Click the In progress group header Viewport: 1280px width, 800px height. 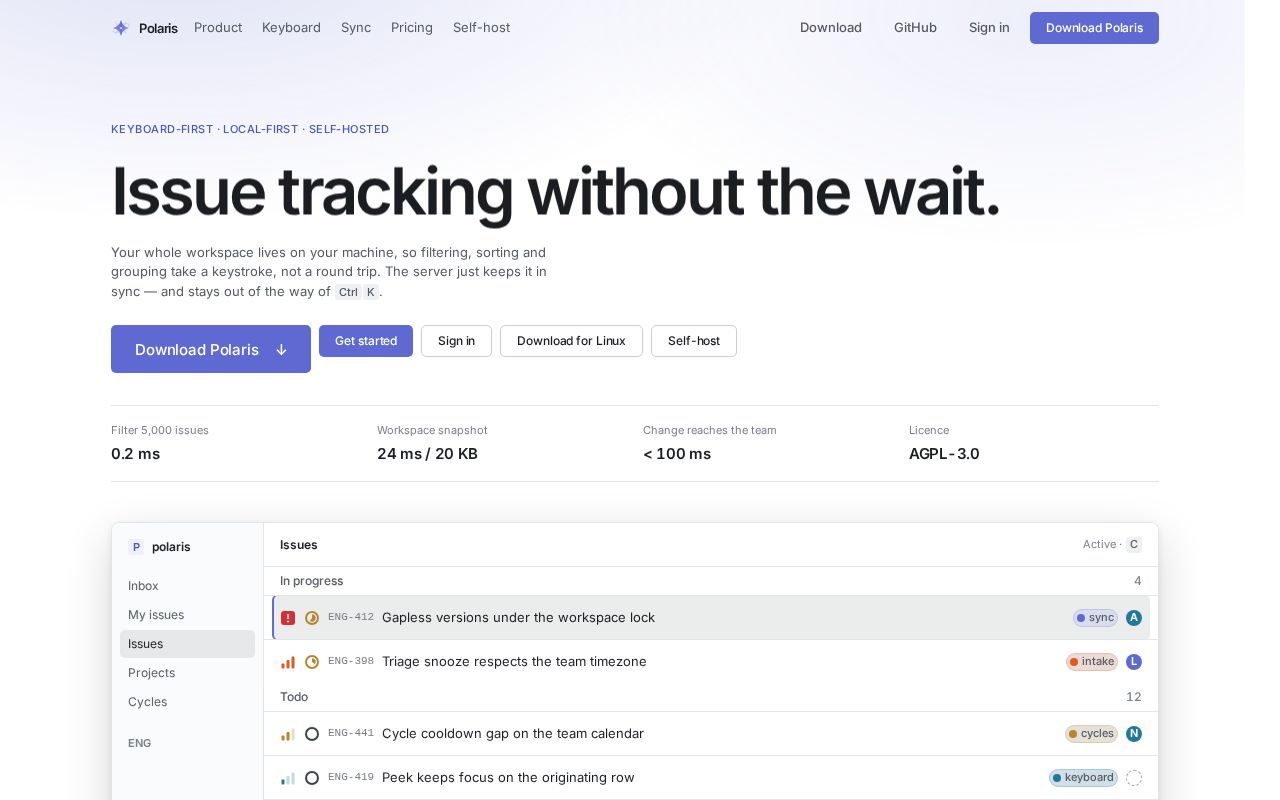711,581
